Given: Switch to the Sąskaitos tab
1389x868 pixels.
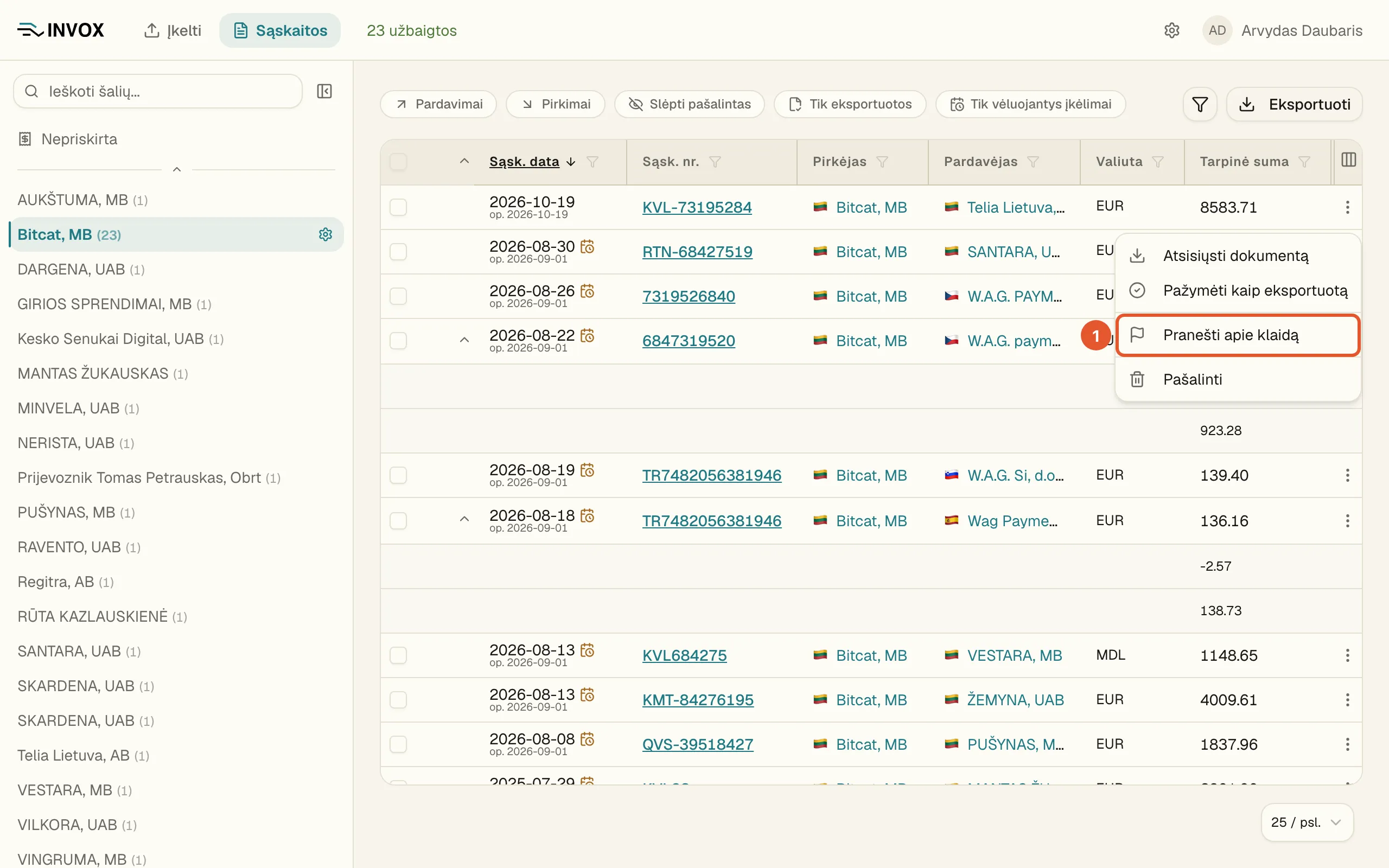Looking at the screenshot, I should click(280, 30).
